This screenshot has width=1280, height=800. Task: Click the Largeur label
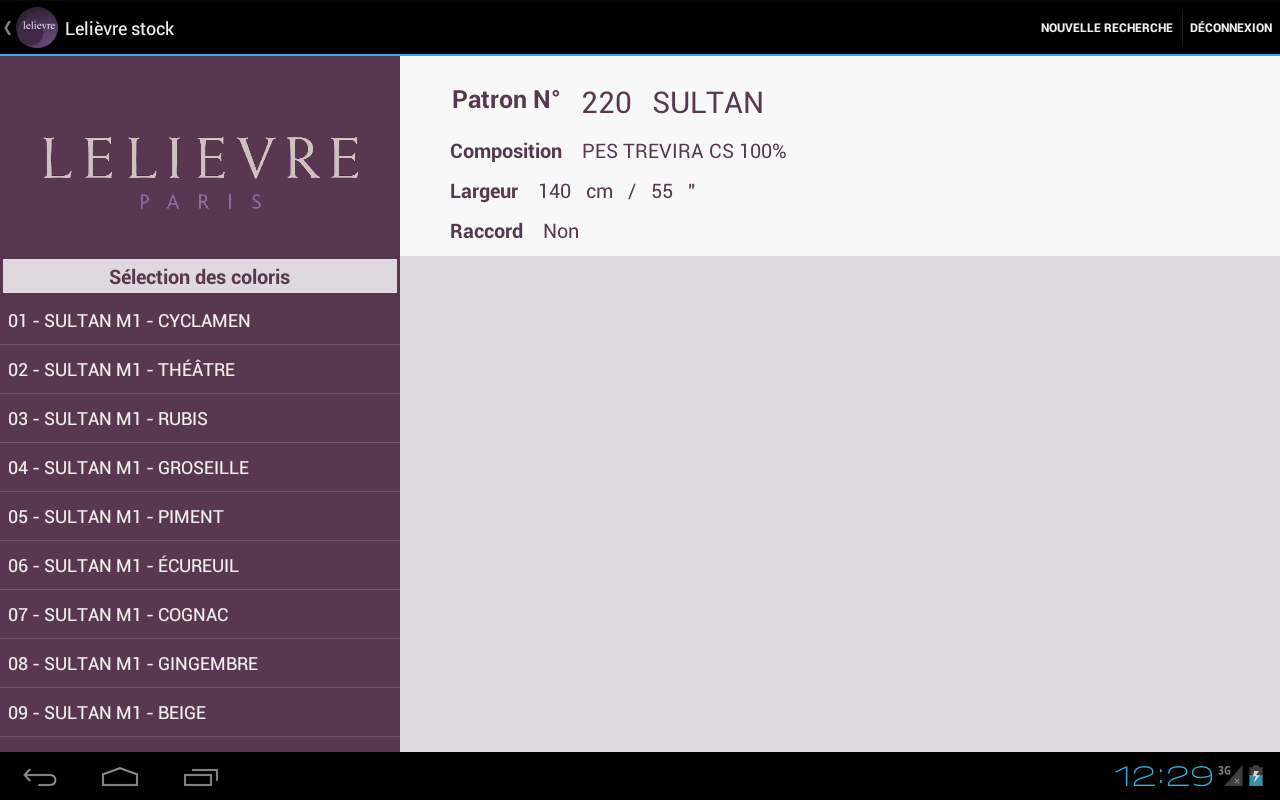tap(484, 192)
